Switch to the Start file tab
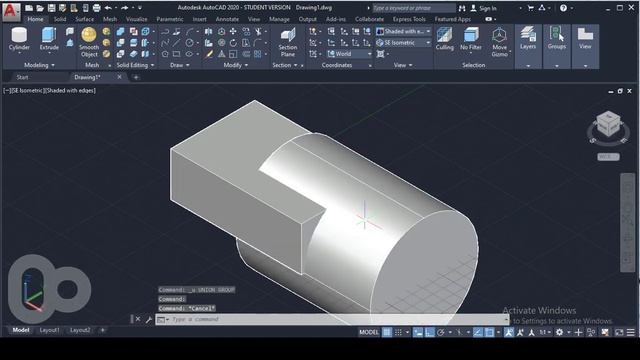The width and height of the screenshot is (640, 360). pyautogui.click(x=22, y=77)
